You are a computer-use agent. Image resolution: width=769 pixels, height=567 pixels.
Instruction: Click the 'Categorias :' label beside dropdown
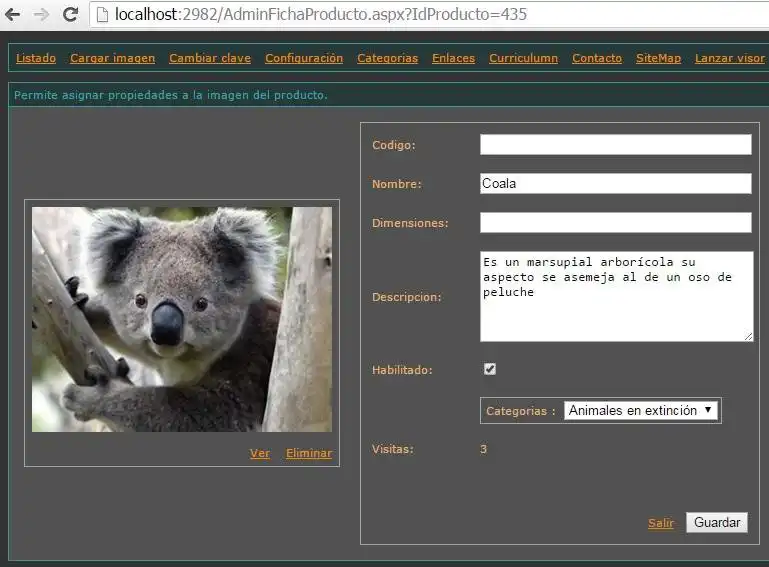[x=520, y=411]
